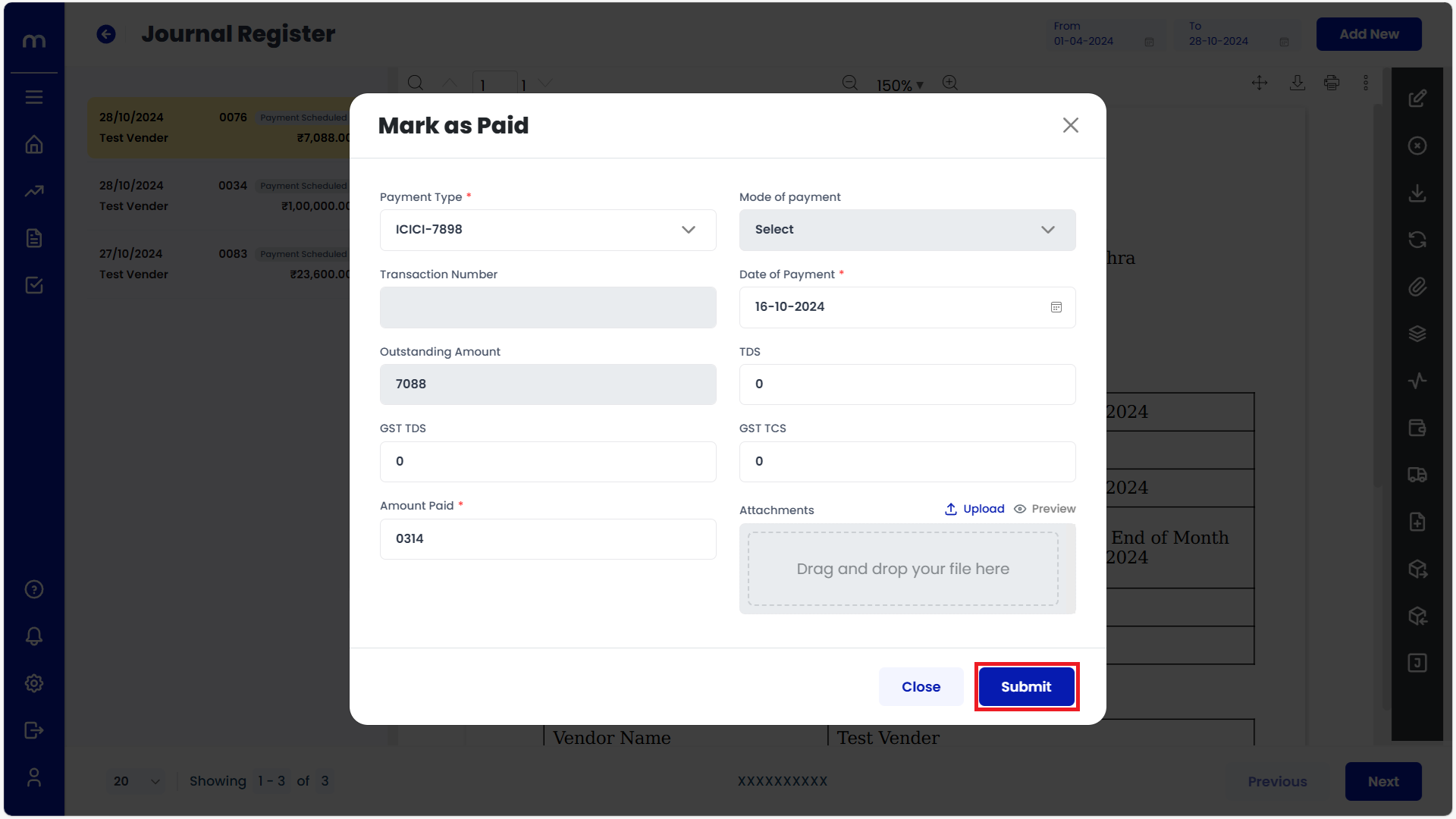
Task: Click the Close button in dialog
Action: 921,687
